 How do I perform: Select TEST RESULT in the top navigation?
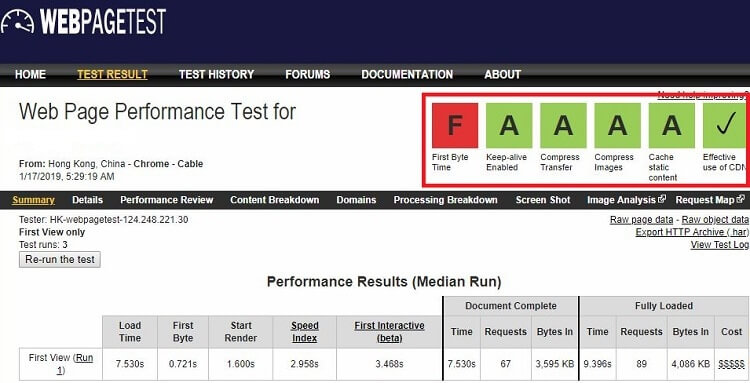(x=112, y=75)
